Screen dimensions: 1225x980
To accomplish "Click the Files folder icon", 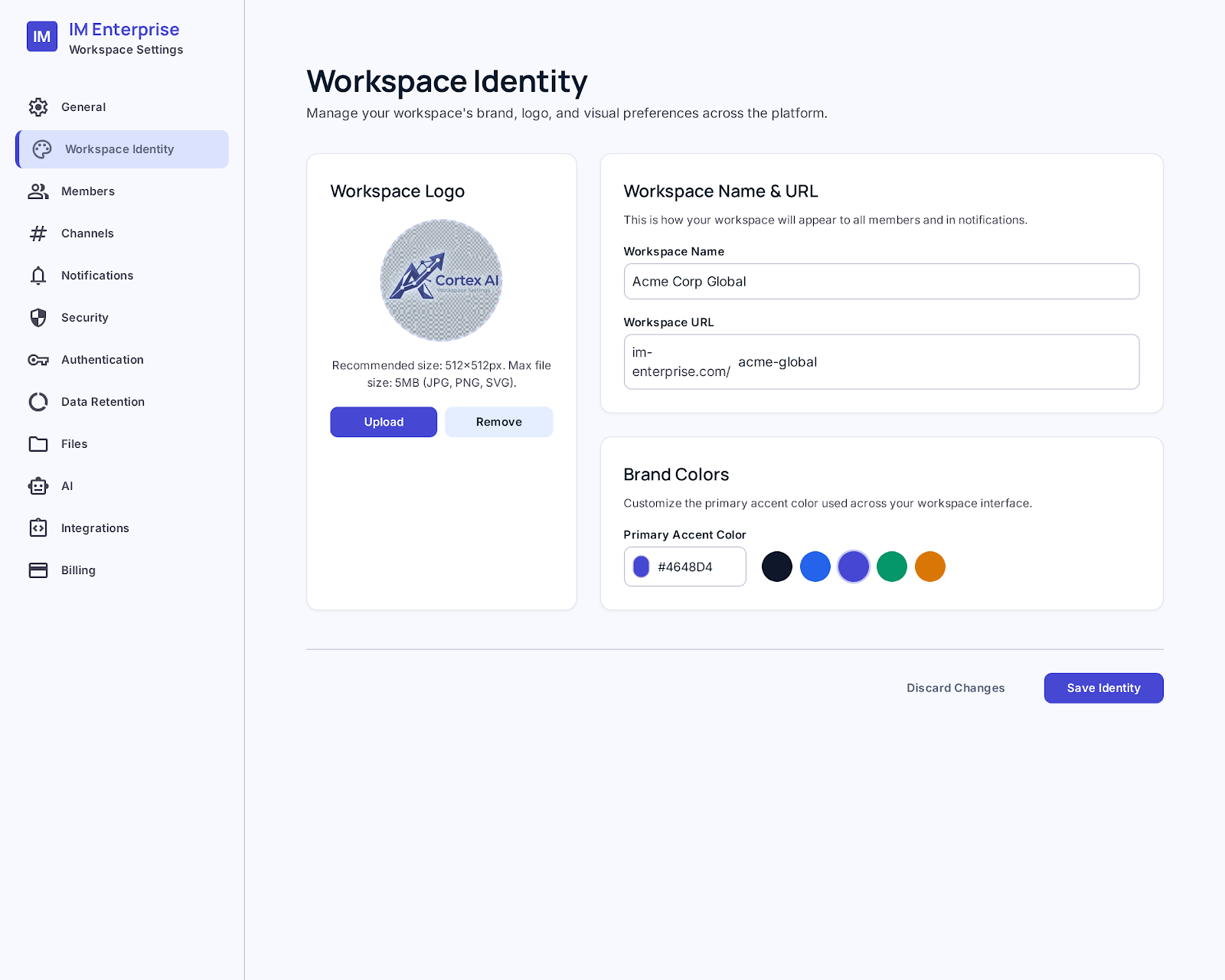I will point(38,444).
